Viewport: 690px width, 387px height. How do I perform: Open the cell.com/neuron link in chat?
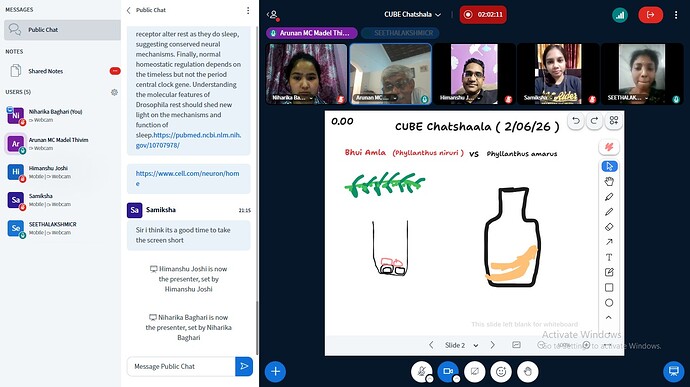pos(187,178)
